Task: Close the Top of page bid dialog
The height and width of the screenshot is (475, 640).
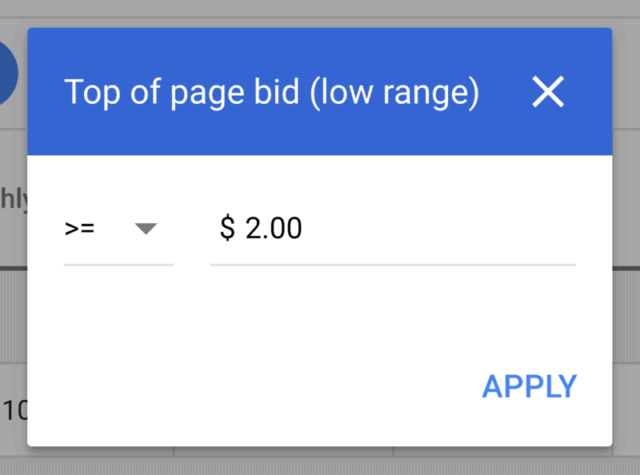Action: click(x=548, y=92)
